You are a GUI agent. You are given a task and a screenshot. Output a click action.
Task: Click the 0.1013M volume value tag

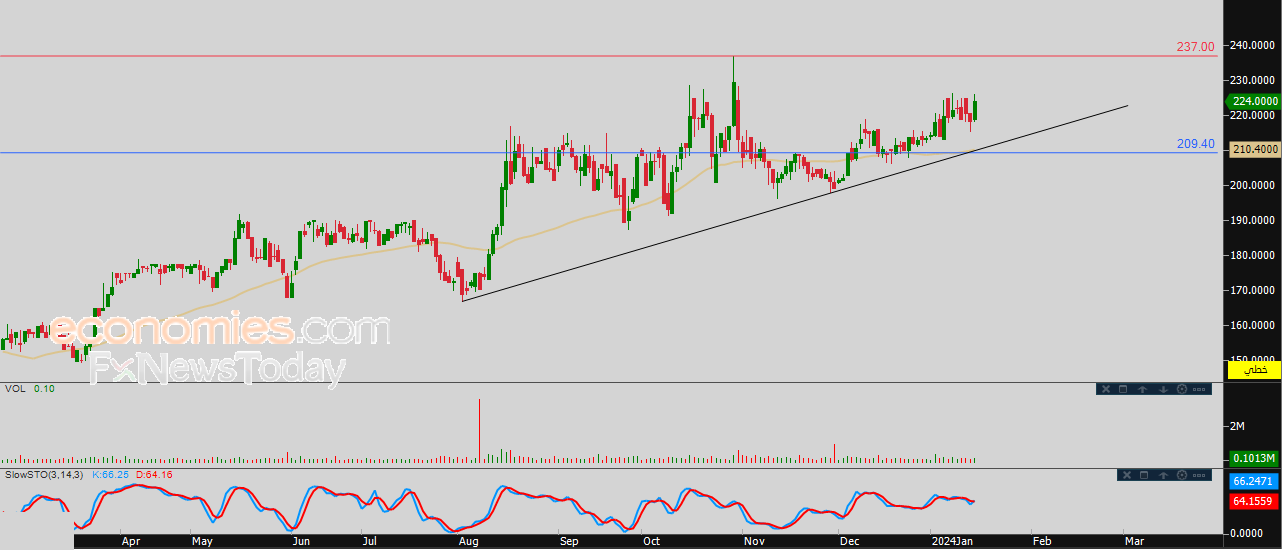pos(1254,458)
